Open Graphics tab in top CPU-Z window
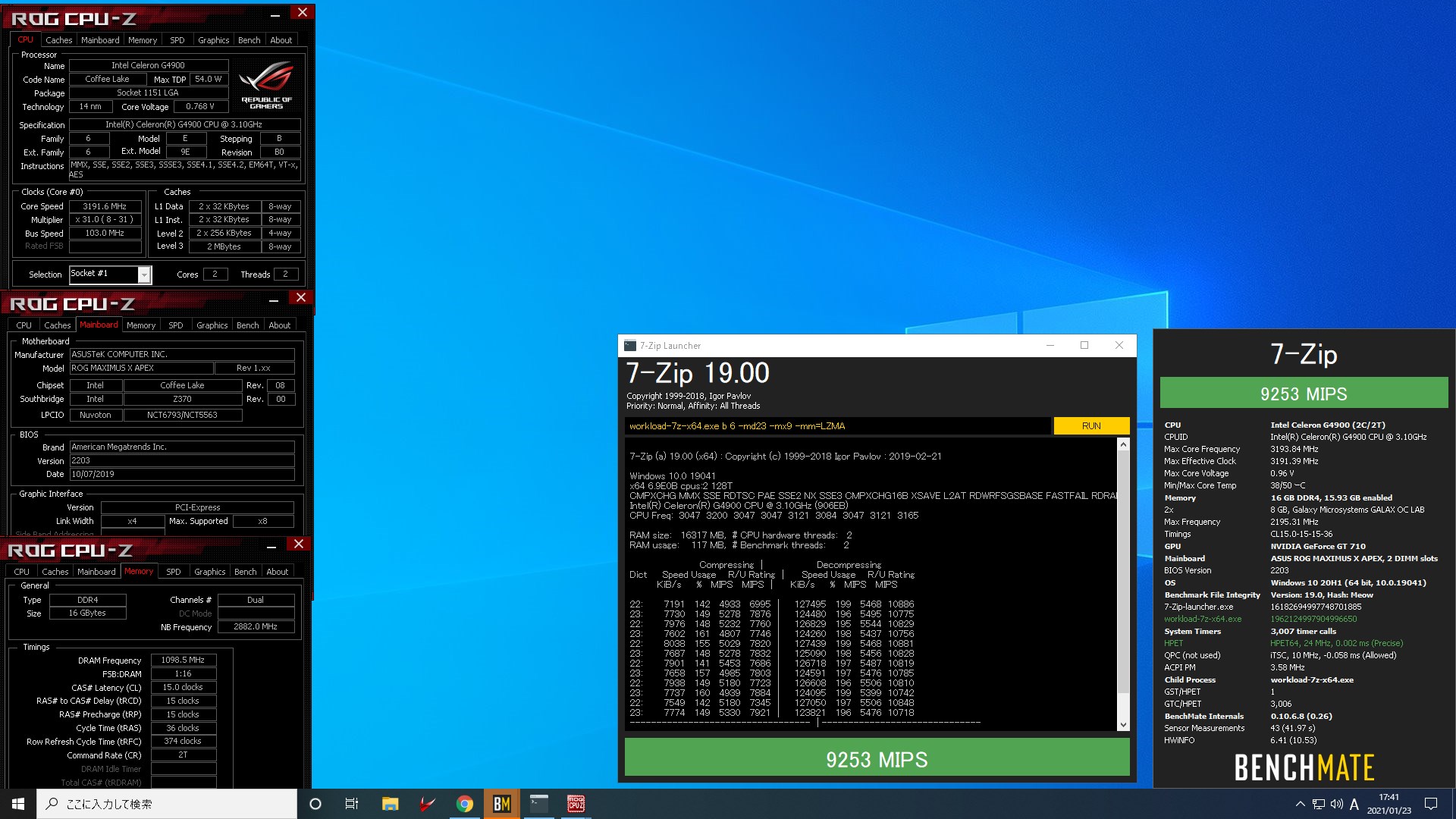The width and height of the screenshot is (1456, 819). 213,40
